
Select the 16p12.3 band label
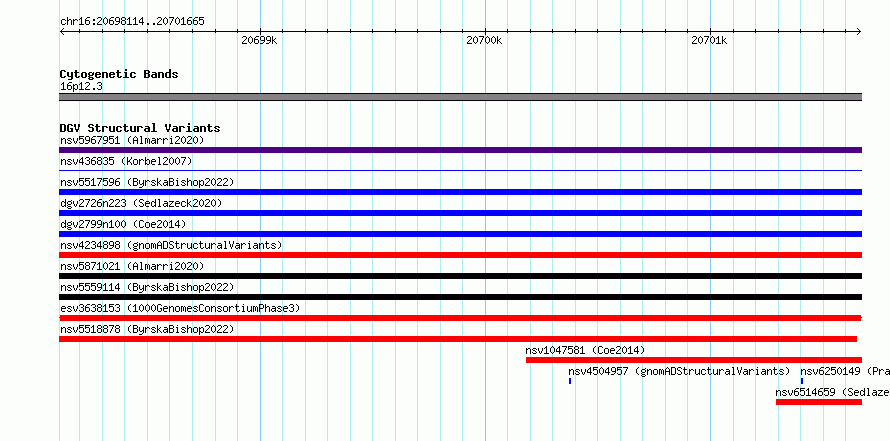(81, 87)
